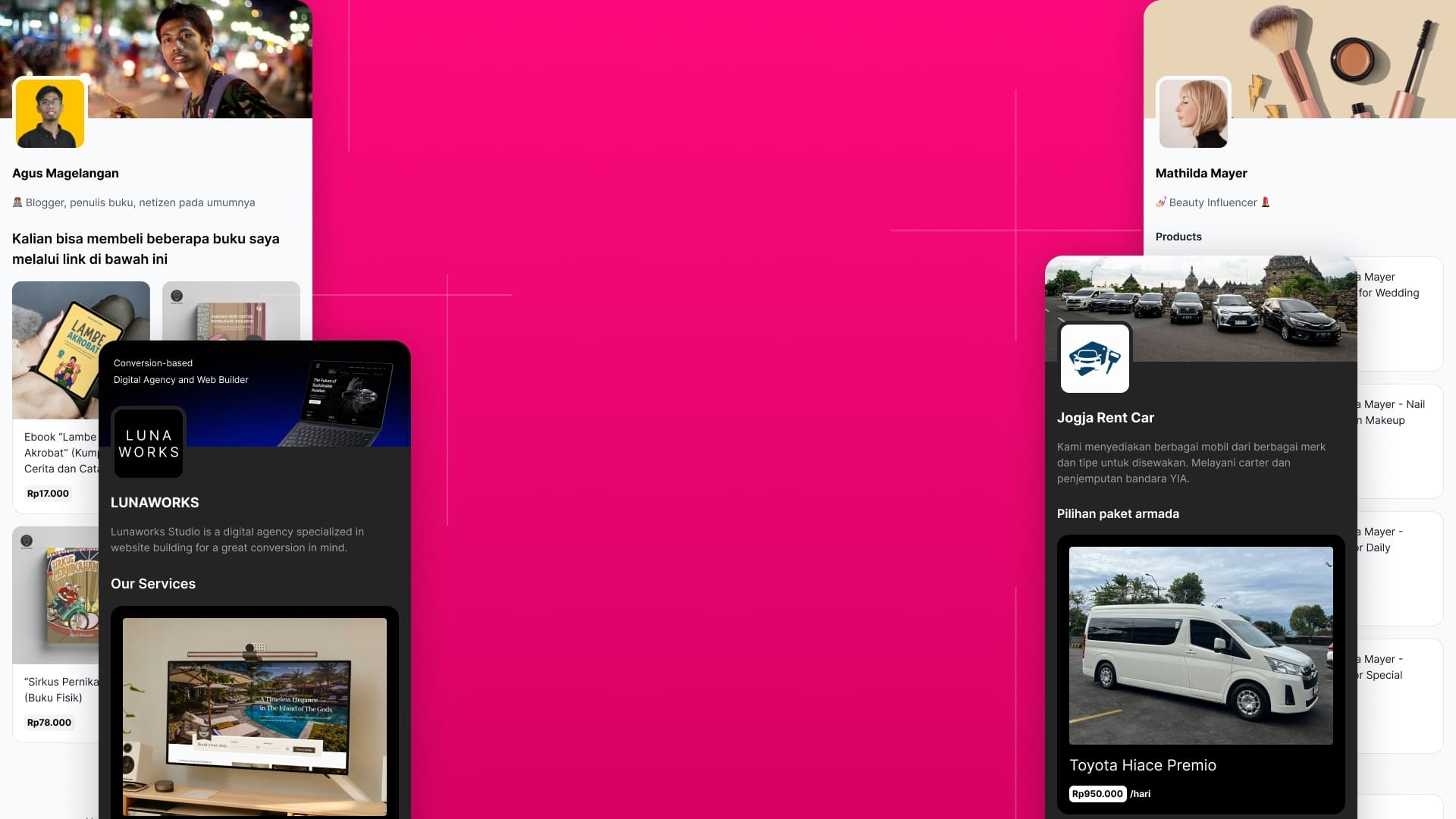
Task: Click the Rp950.000 price badge
Action: (1097, 794)
